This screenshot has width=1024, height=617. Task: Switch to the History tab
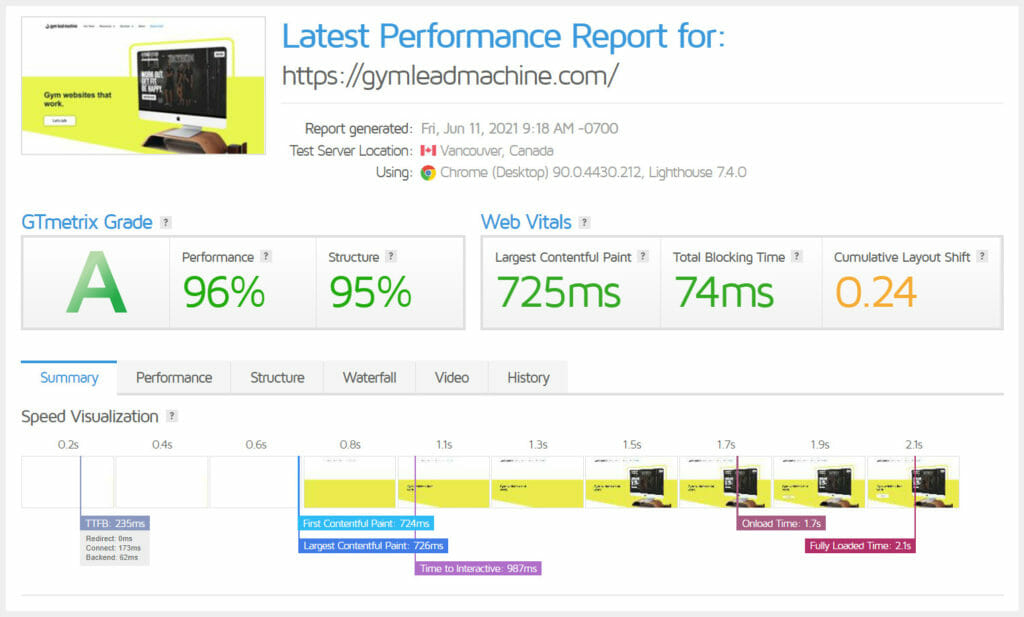(x=527, y=378)
